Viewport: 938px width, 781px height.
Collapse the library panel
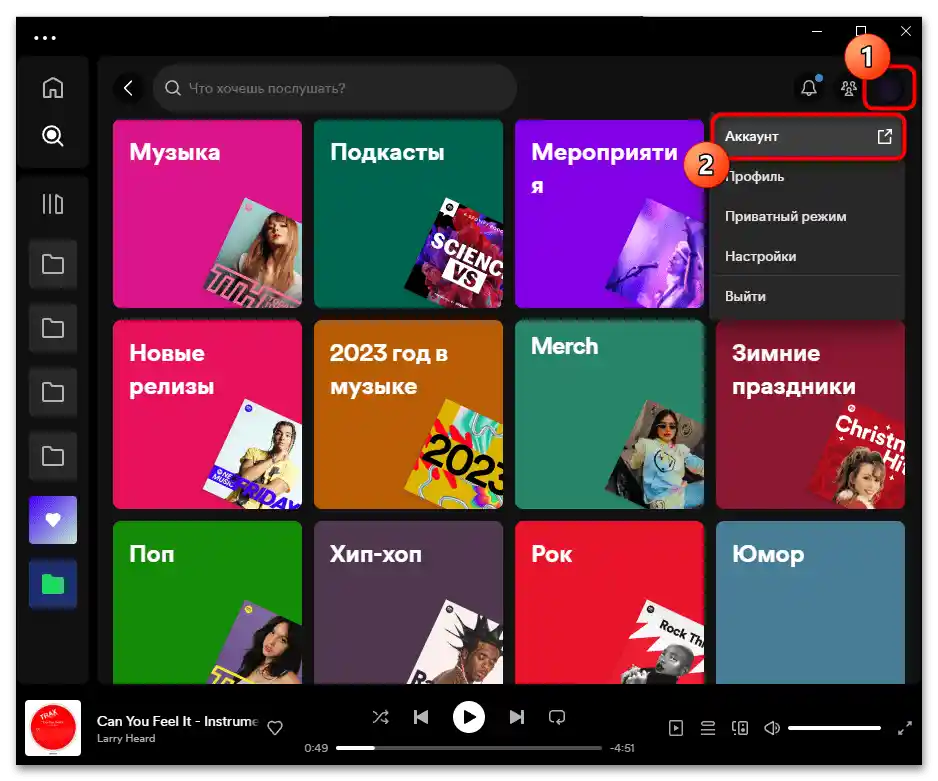pos(53,203)
